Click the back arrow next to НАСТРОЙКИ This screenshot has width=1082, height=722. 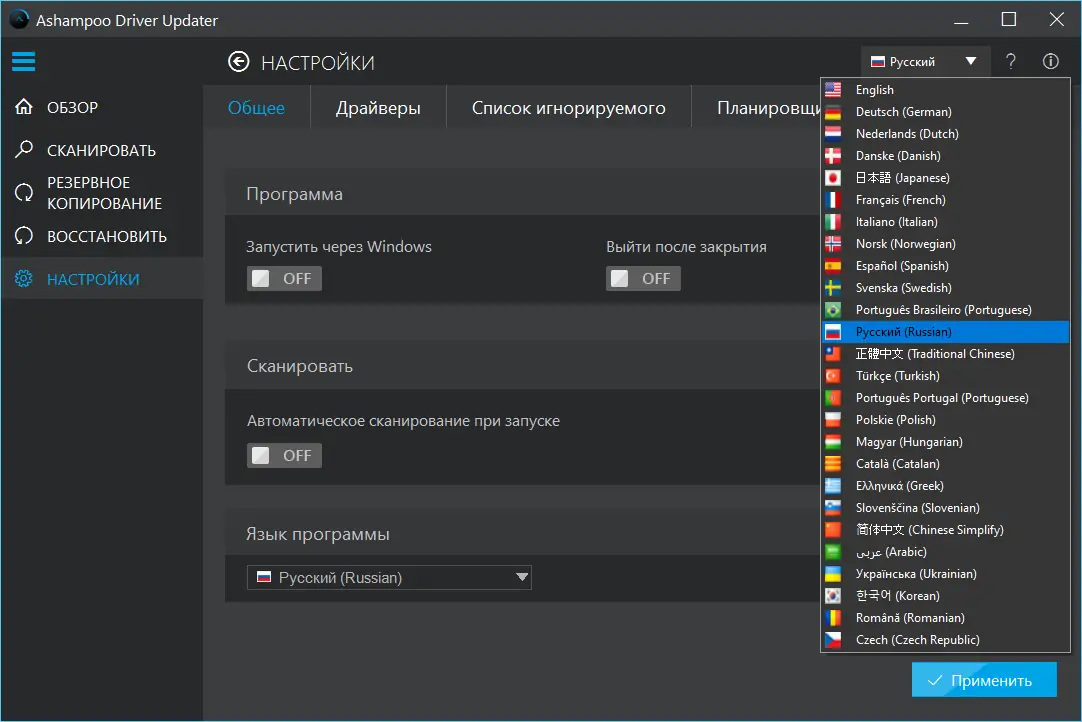point(239,62)
